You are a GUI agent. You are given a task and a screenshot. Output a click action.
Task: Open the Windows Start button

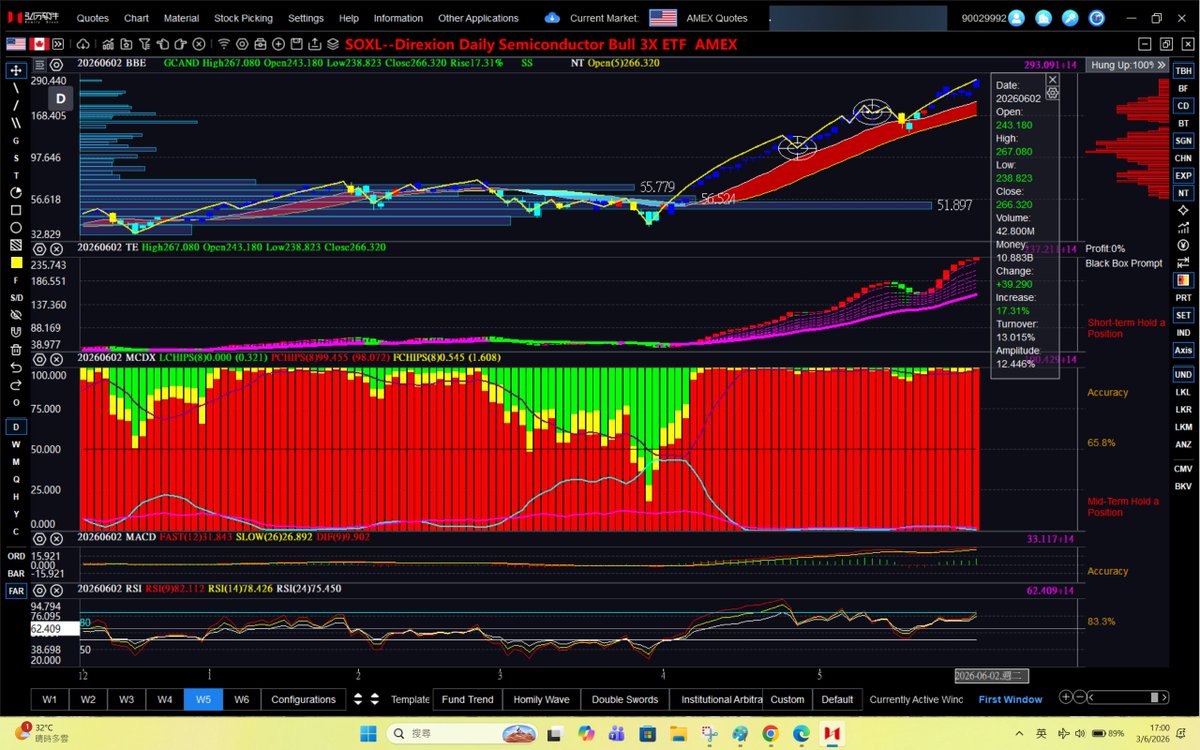coord(369,734)
